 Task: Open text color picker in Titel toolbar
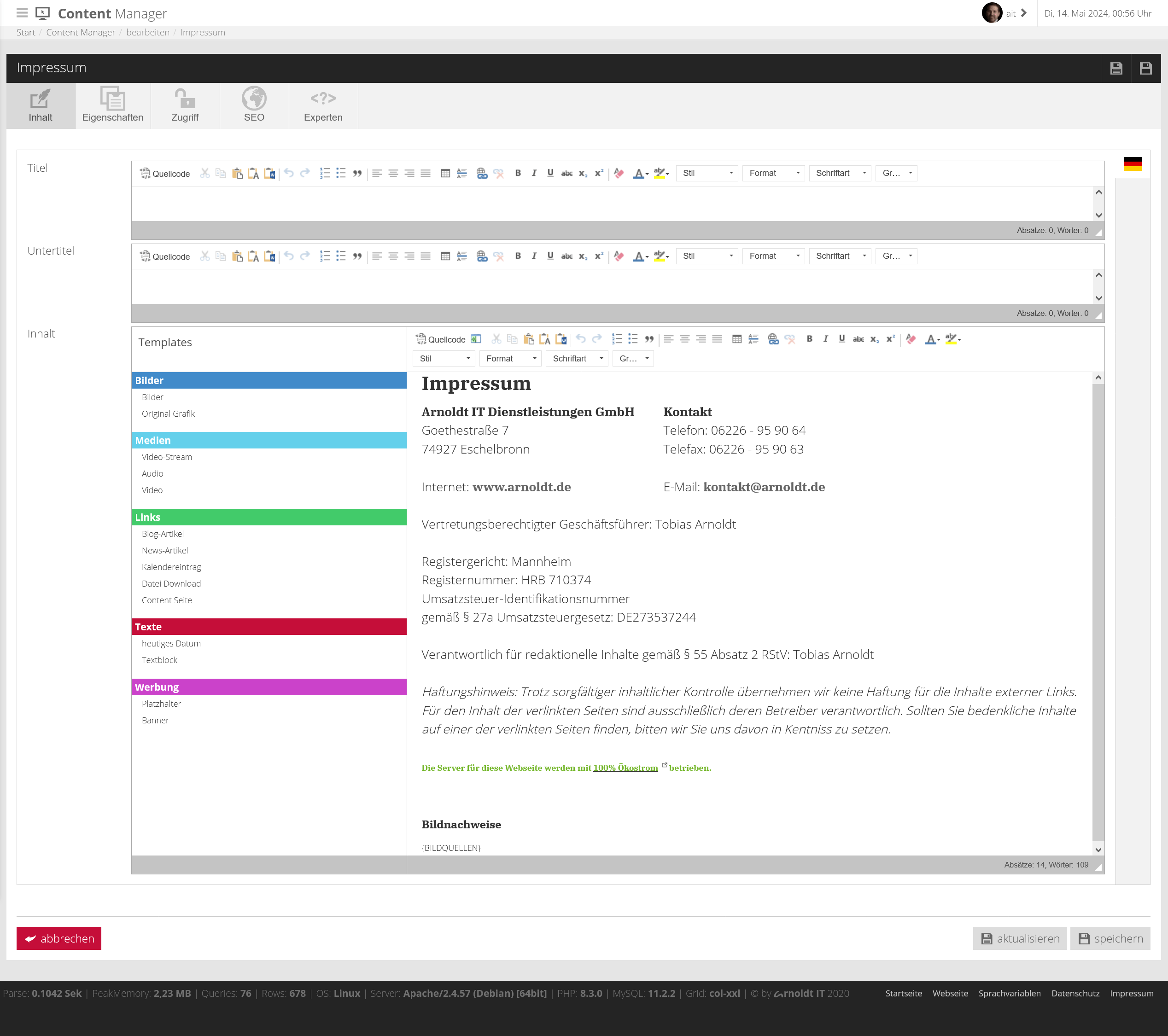coord(641,173)
